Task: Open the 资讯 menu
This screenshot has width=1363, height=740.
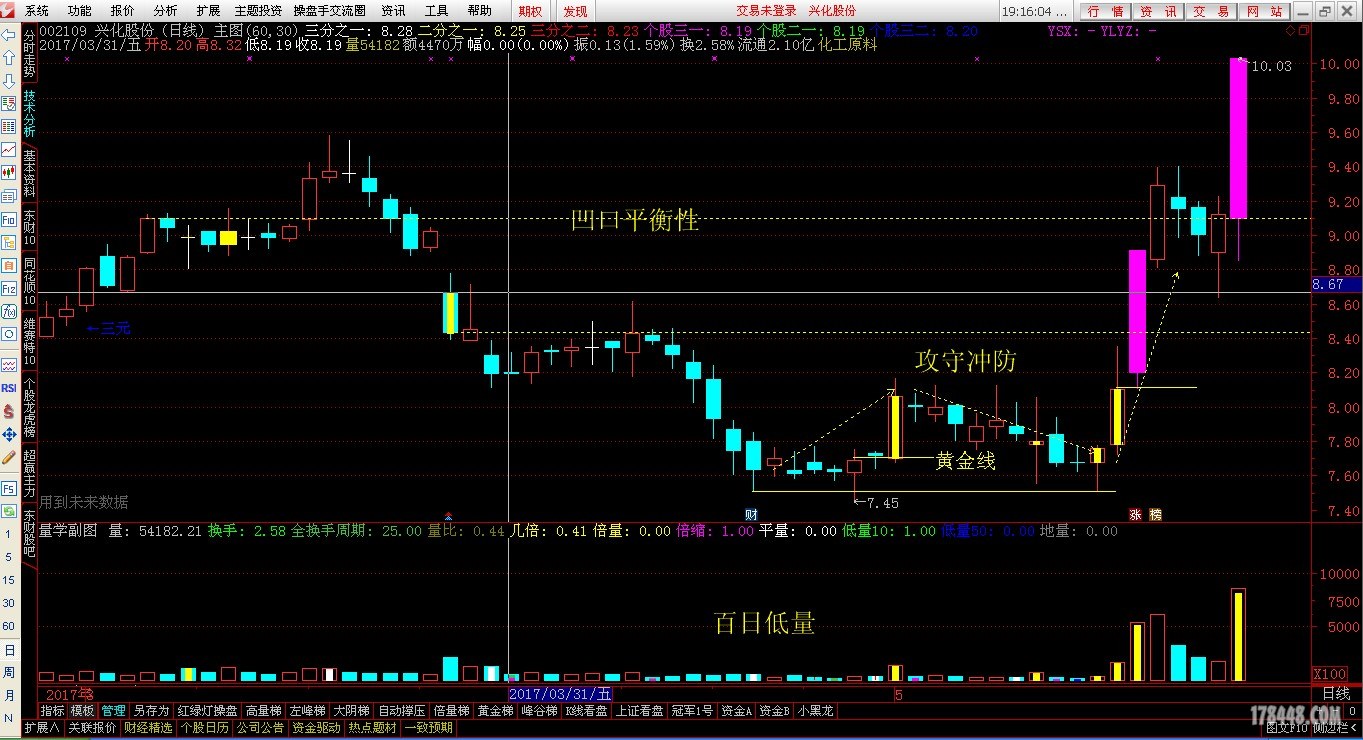Action: tap(393, 11)
